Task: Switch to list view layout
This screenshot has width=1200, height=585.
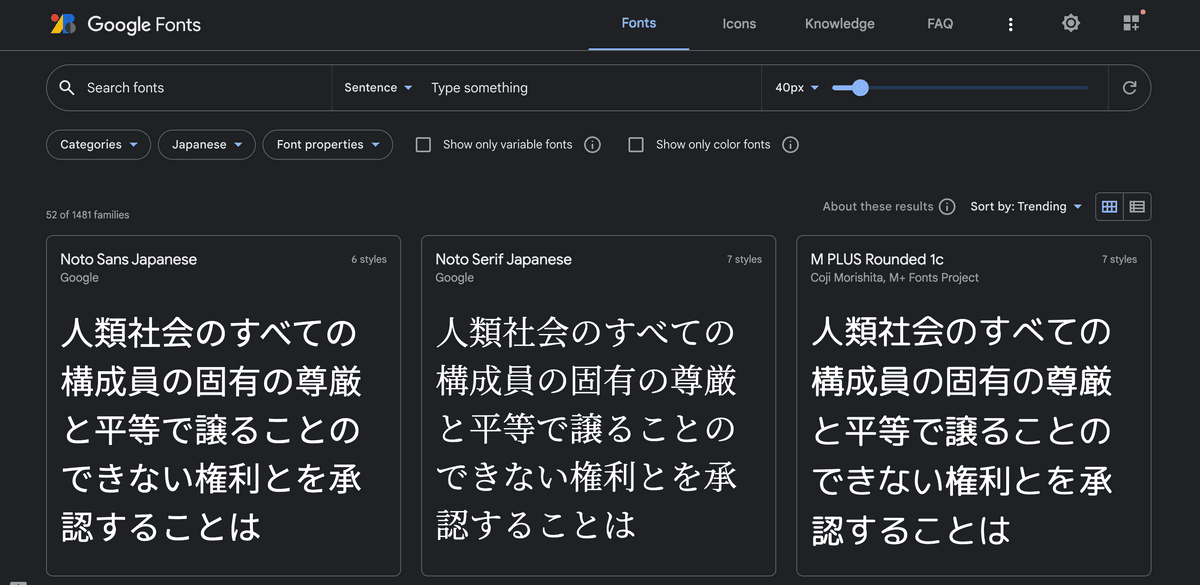Action: tap(1137, 207)
